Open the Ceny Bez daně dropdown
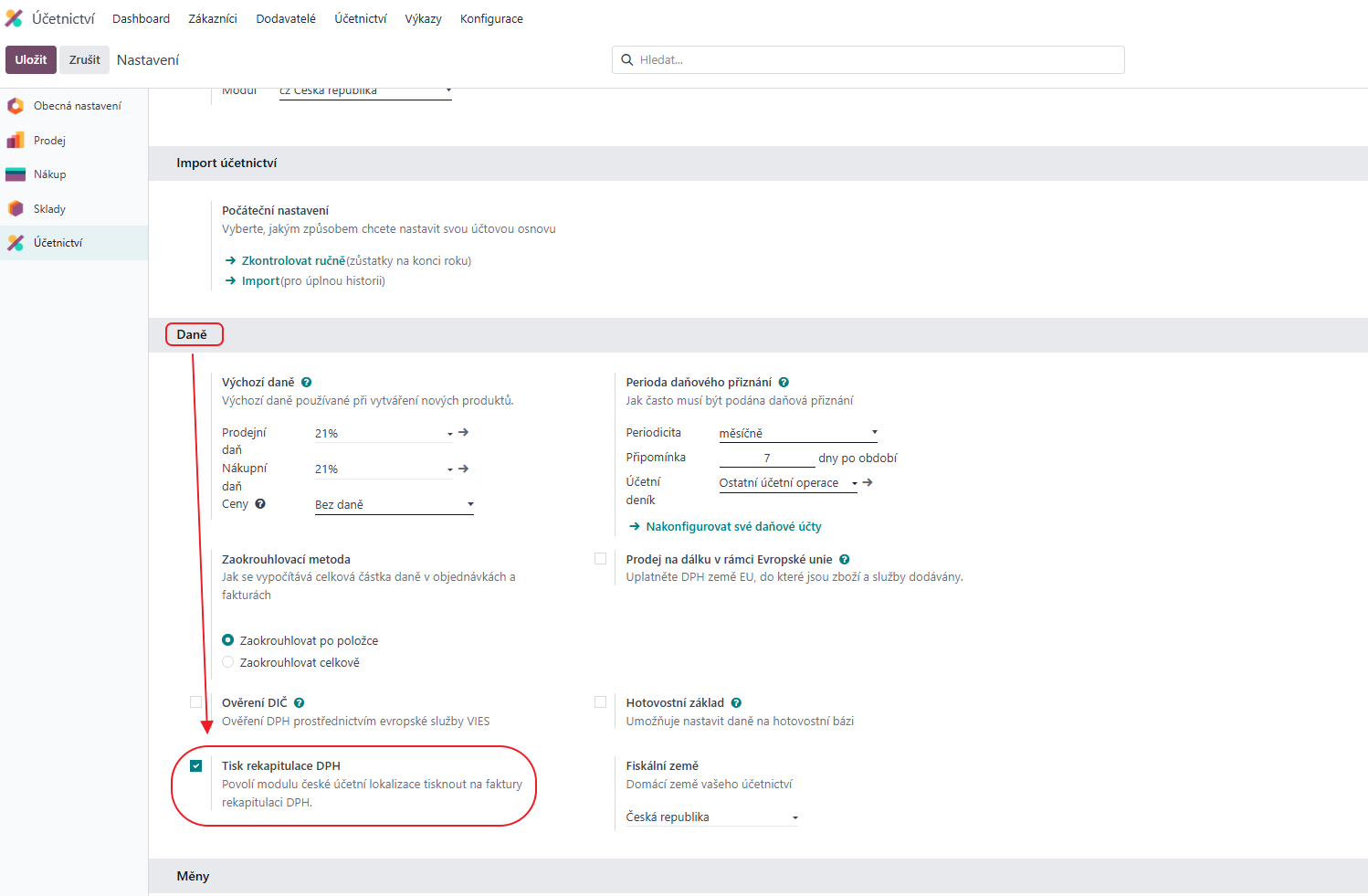Viewport: 1368px width, 896px height. click(x=394, y=504)
